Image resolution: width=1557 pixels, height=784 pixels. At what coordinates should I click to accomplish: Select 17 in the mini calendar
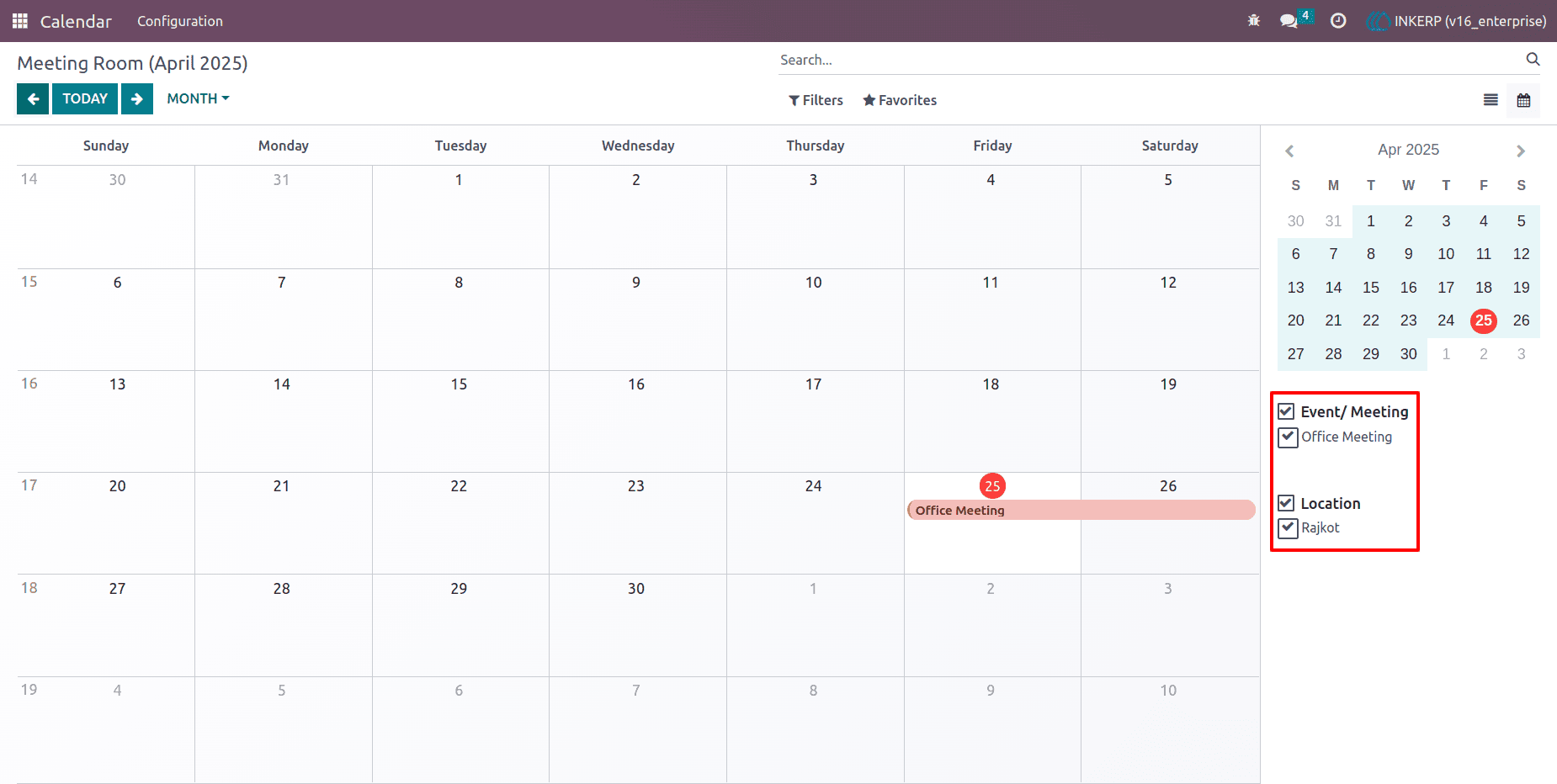point(1446,288)
